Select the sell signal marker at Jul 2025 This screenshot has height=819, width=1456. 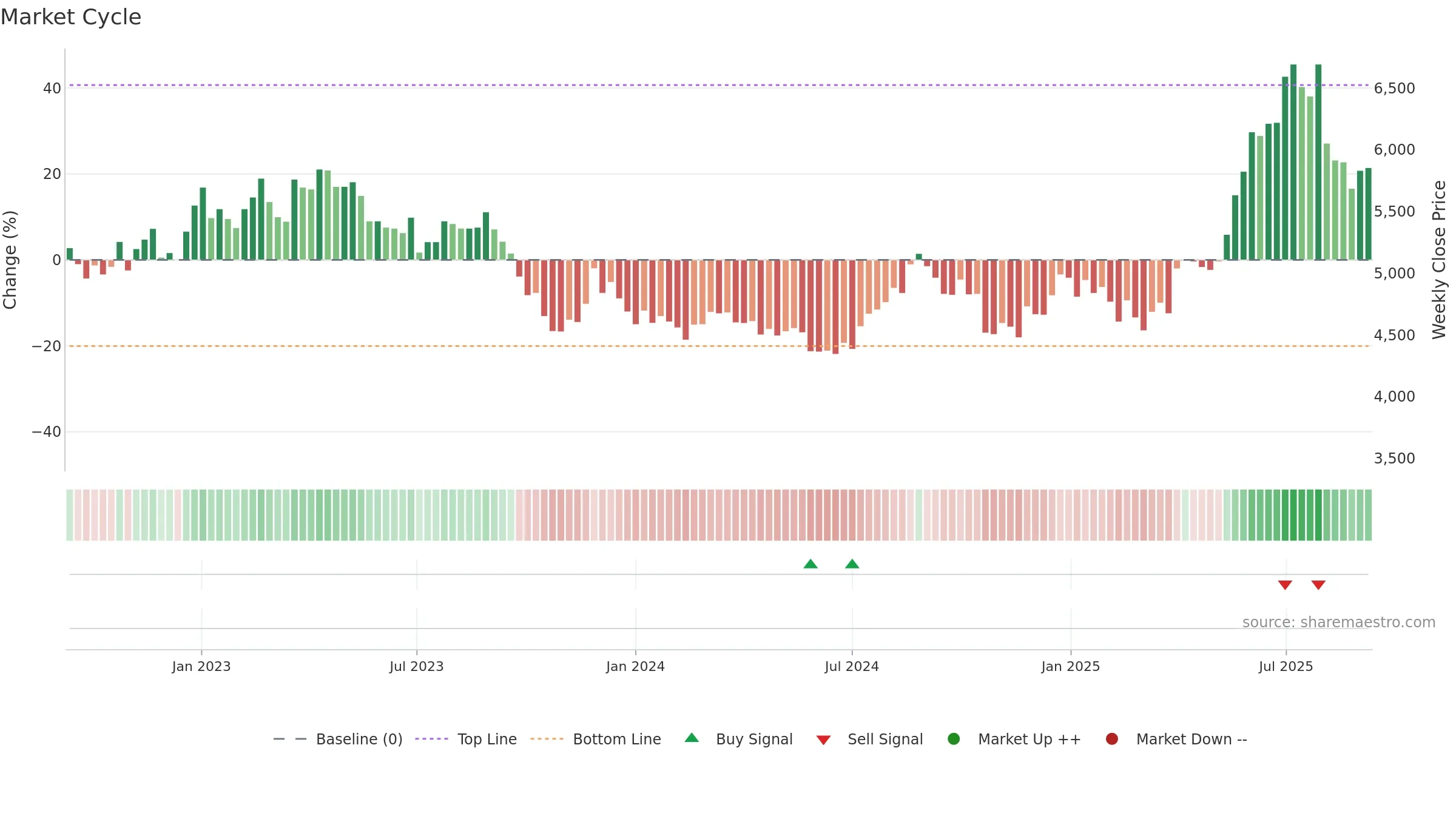click(1285, 585)
